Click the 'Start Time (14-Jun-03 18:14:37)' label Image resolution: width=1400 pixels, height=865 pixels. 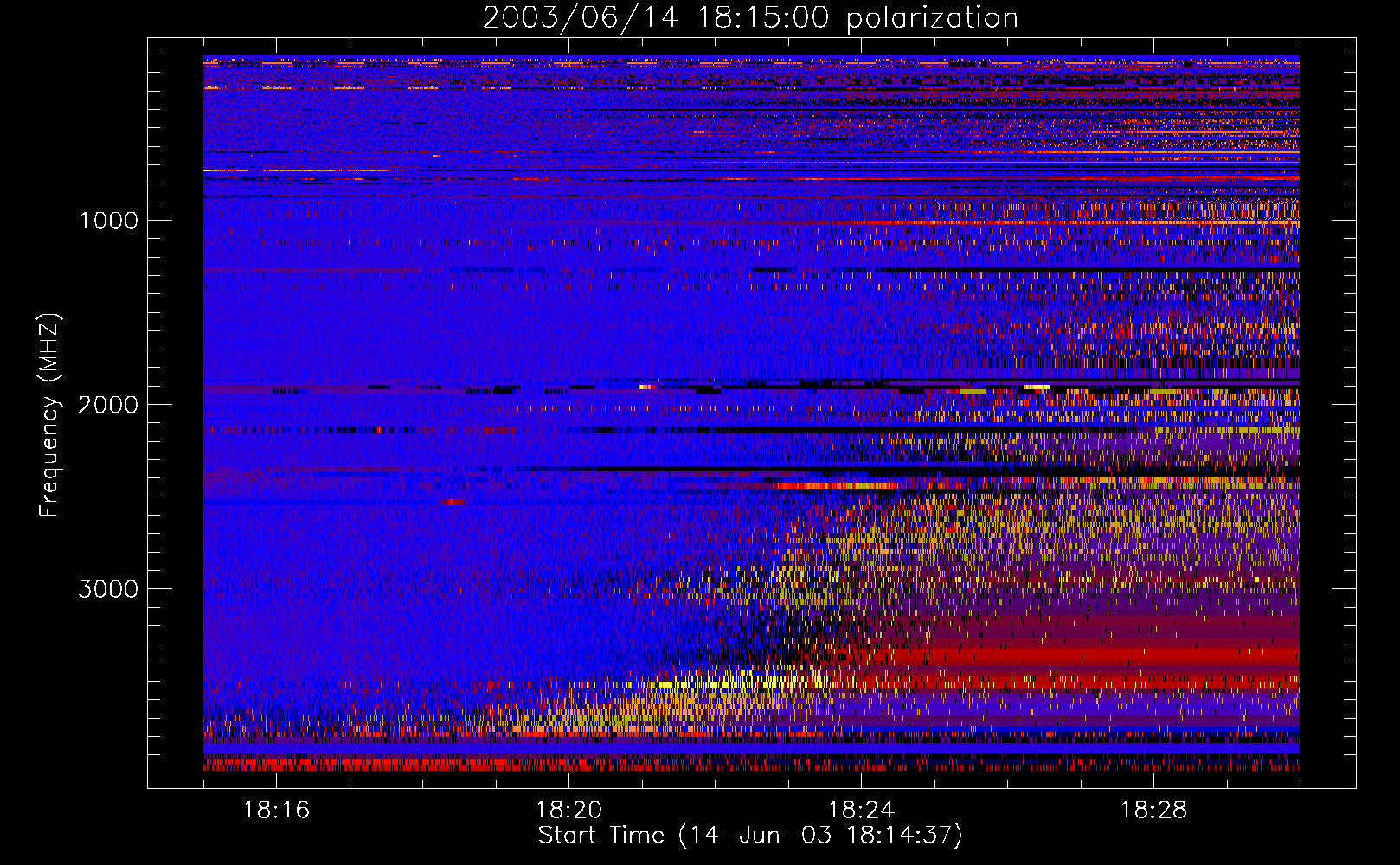[750, 836]
